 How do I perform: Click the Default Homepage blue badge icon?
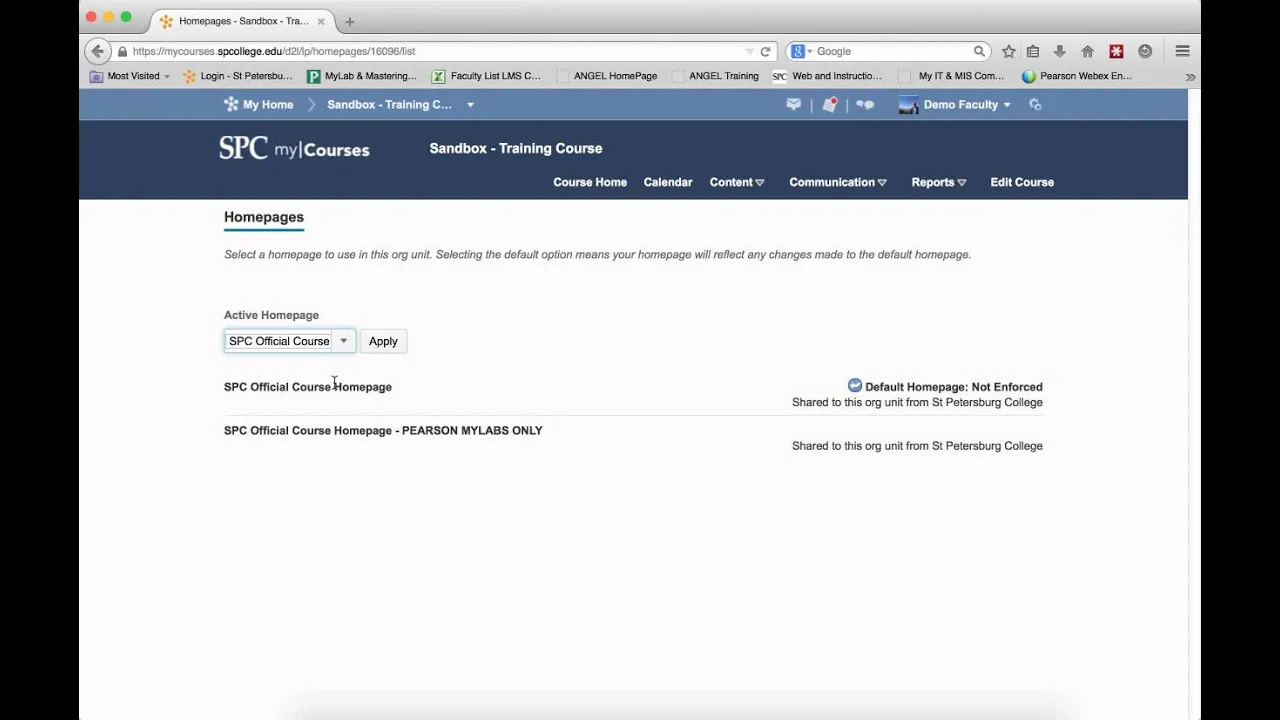pyautogui.click(x=855, y=386)
